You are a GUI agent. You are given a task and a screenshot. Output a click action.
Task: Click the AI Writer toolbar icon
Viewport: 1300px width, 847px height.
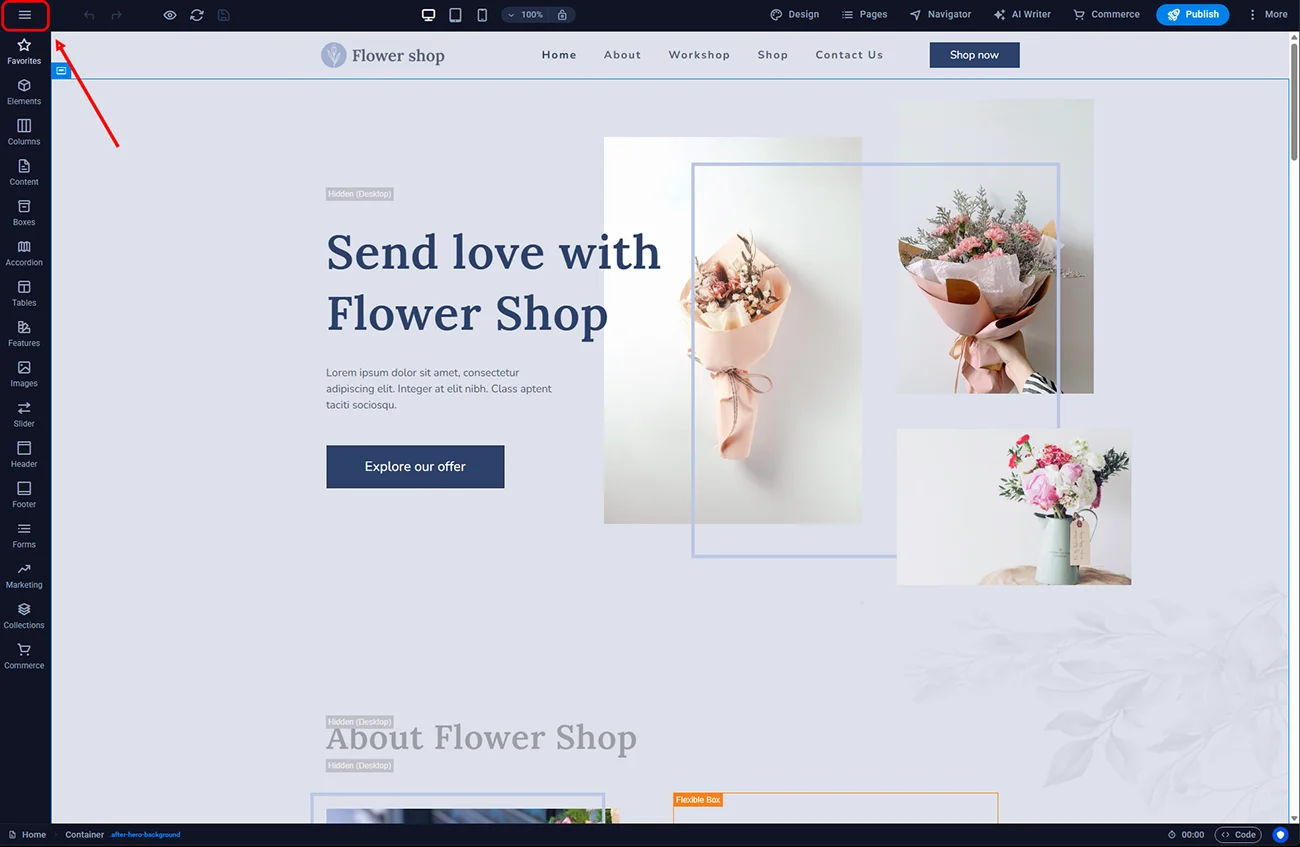[1022, 14]
